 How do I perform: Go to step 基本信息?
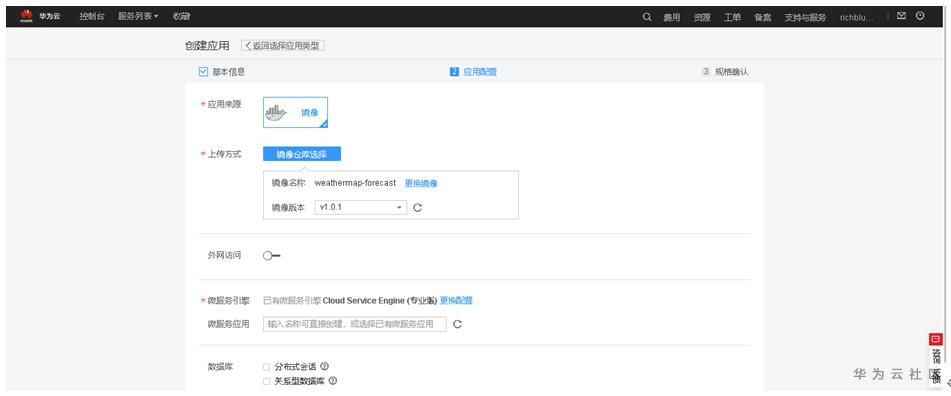[222, 72]
